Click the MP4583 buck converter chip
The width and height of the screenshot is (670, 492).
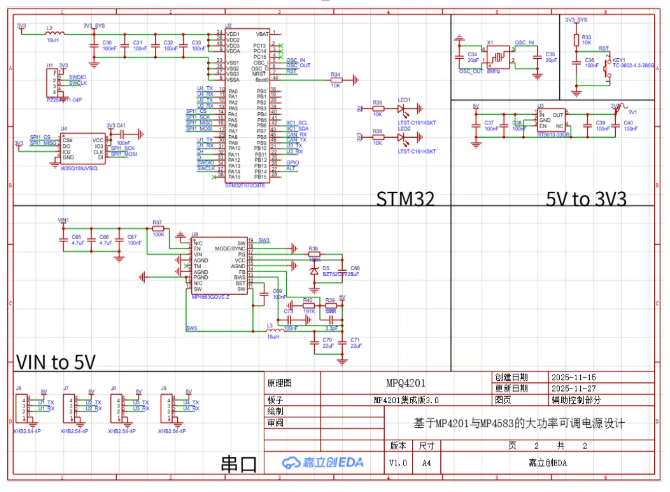[218, 267]
